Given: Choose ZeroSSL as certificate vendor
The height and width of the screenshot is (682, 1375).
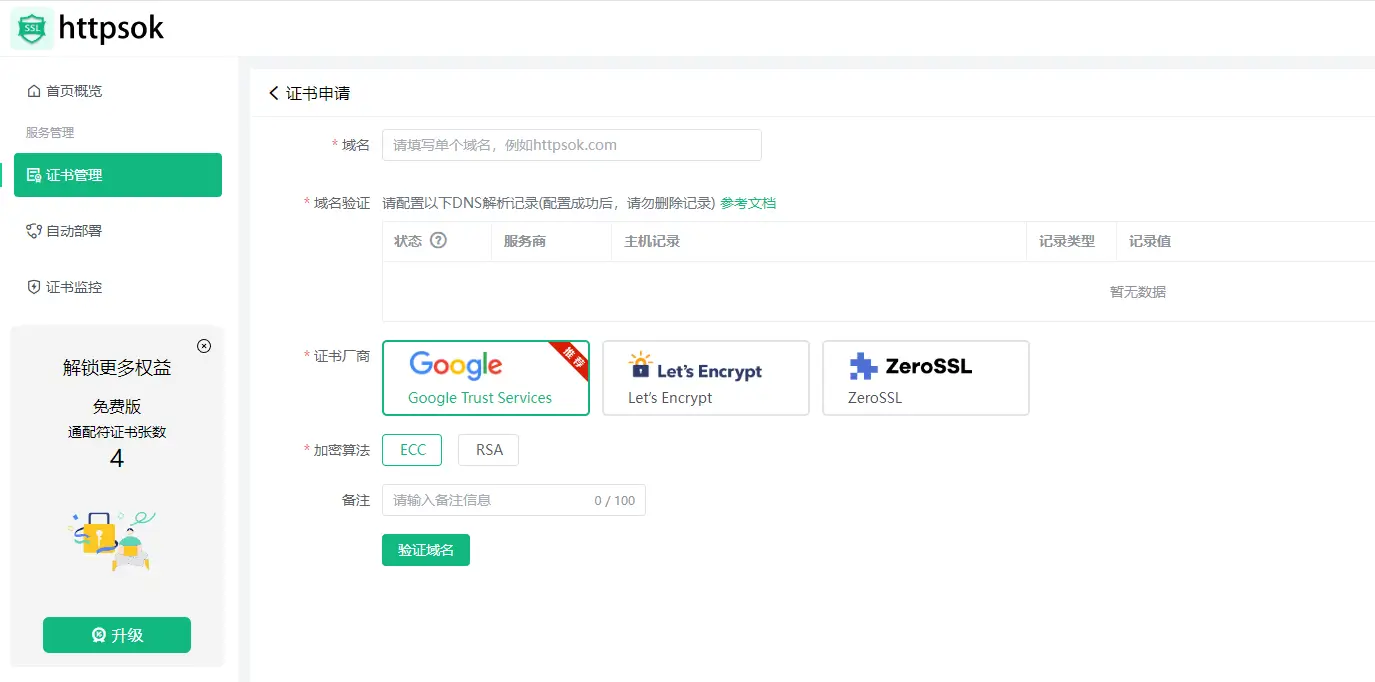Looking at the screenshot, I should (925, 378).
